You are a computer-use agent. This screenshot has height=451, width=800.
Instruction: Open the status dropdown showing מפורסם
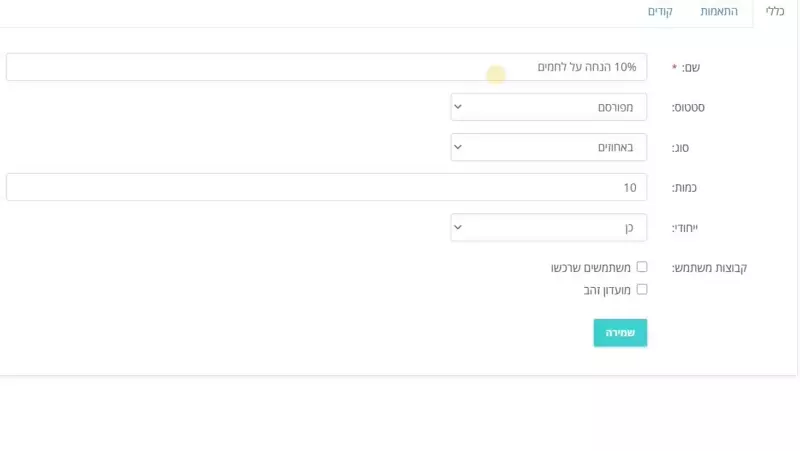(x=548, y=107)
